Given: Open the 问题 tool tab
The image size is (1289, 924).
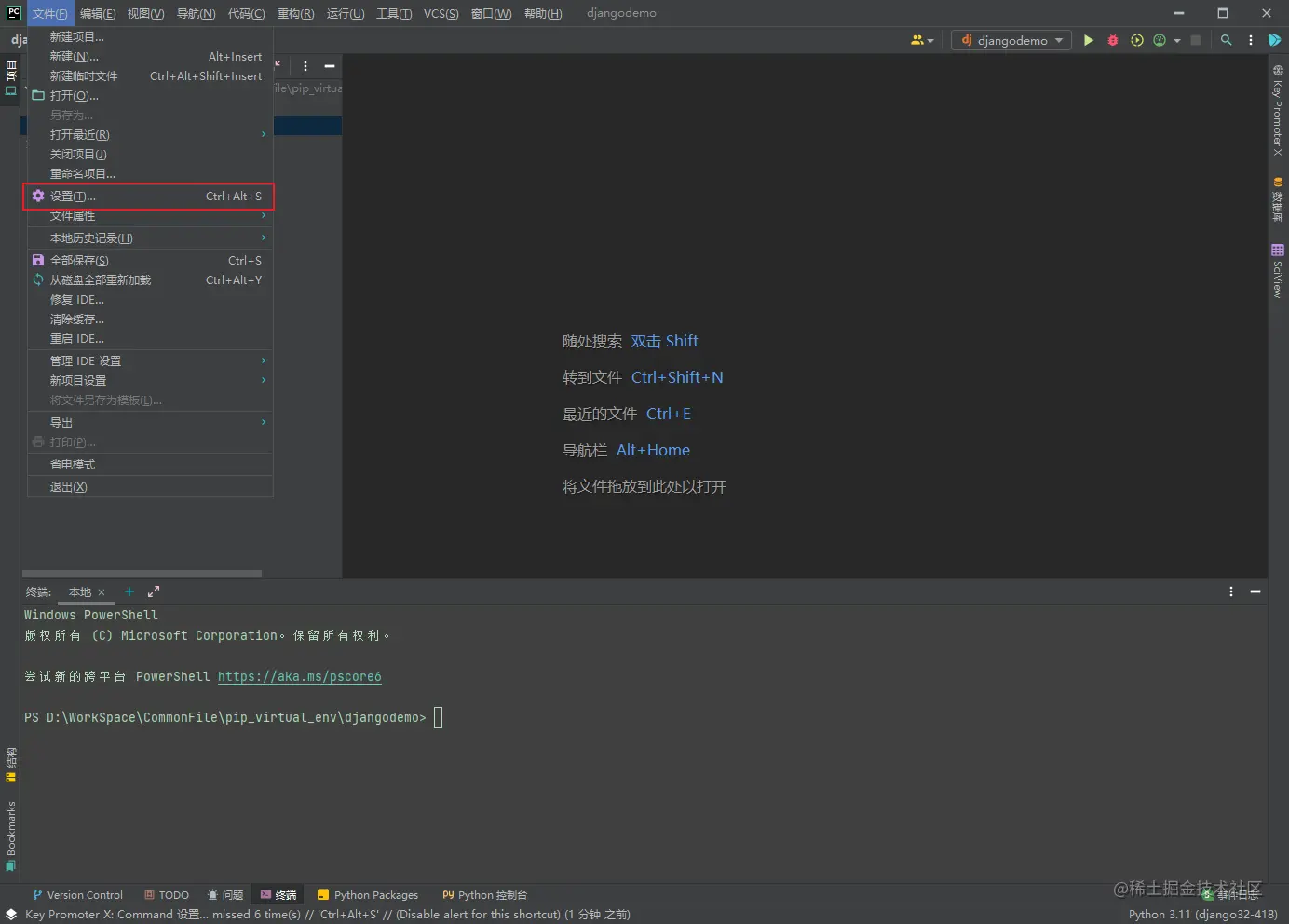Looking at the screenshot, I should pyautogui.click(x=224, y=895).
